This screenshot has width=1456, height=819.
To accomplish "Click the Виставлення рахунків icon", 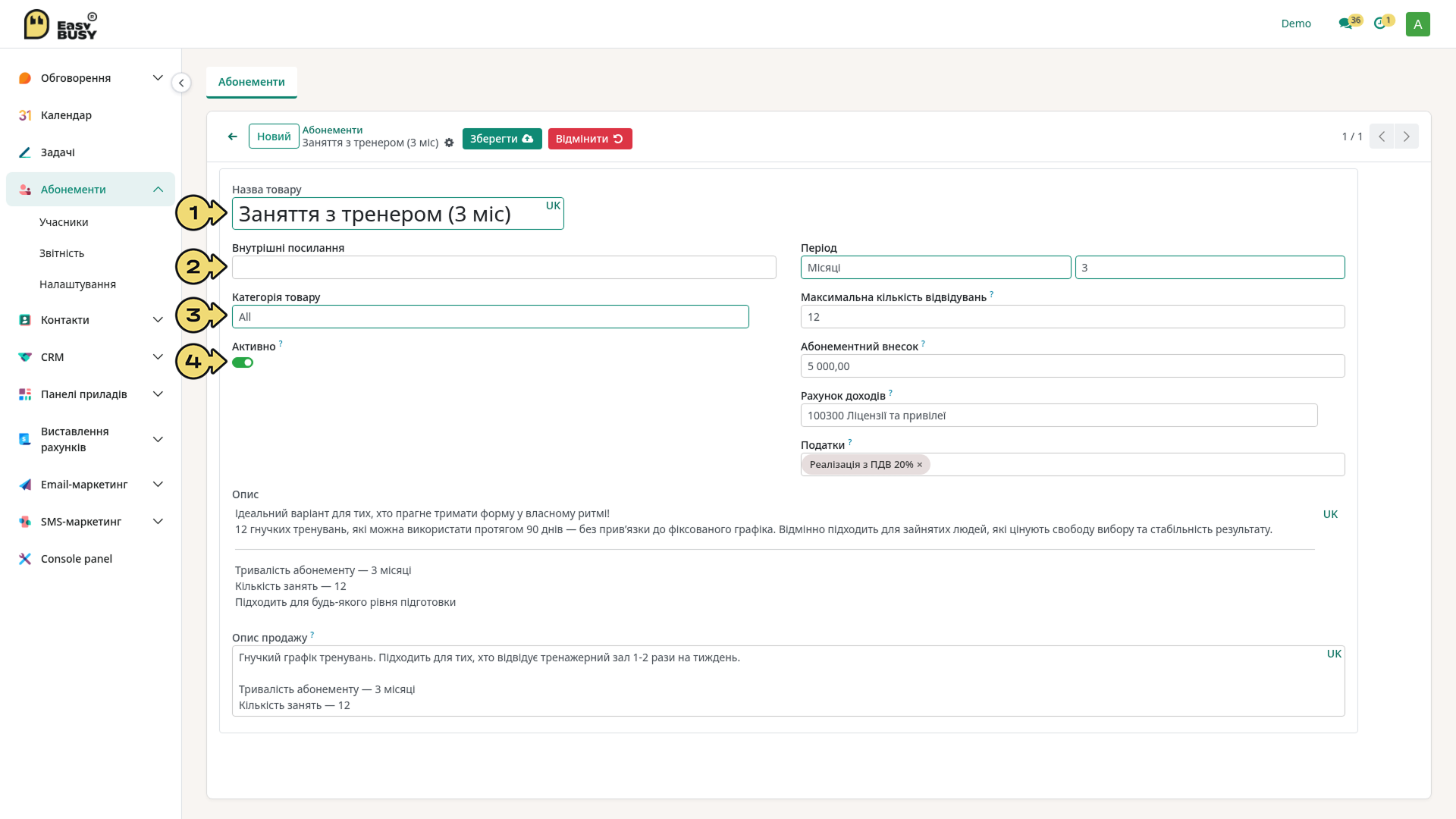I will (x=25, y=439).
